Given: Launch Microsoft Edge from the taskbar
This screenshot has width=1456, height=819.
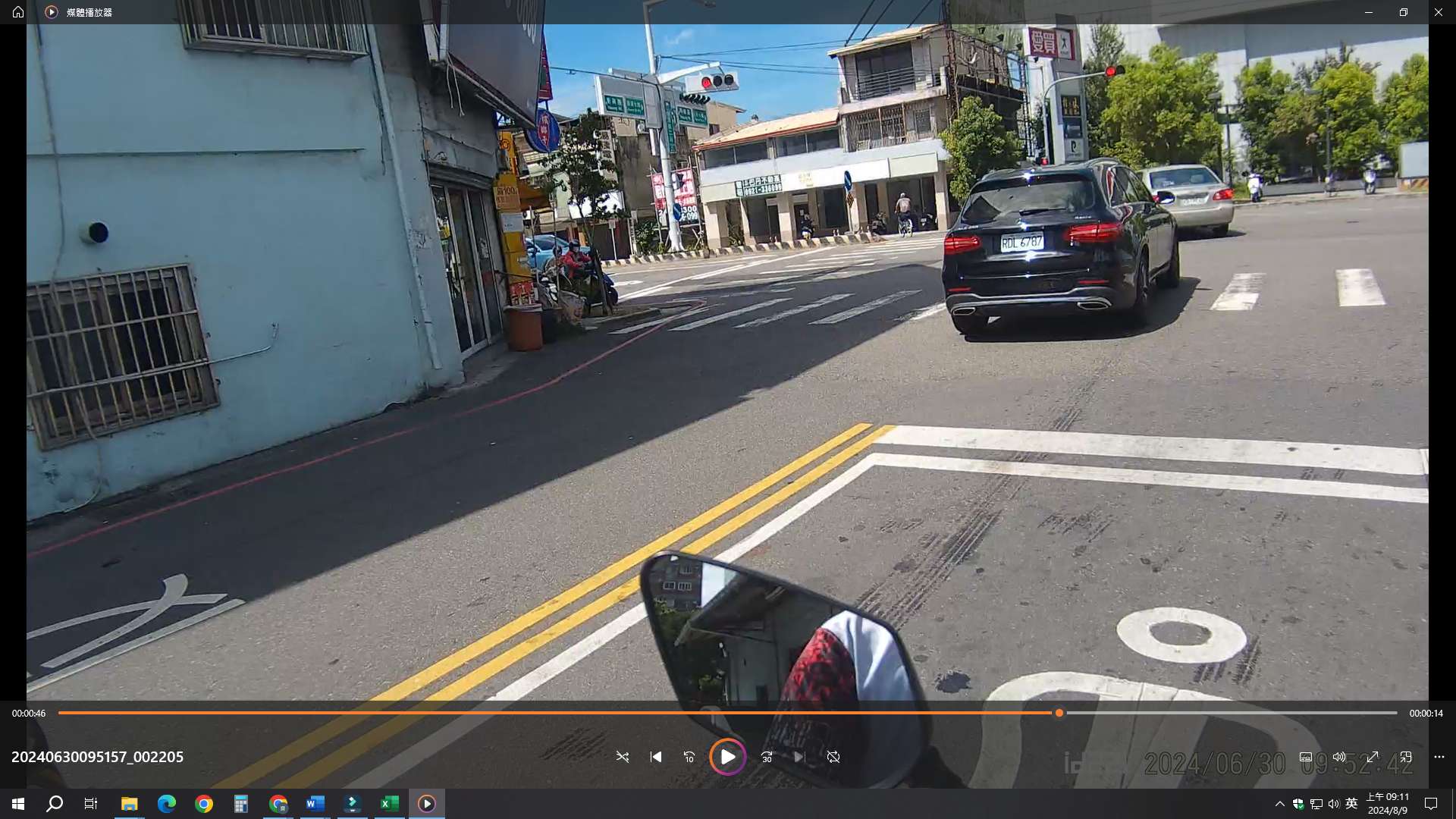Looking at the screenshot, I should [x=166, y=804].
